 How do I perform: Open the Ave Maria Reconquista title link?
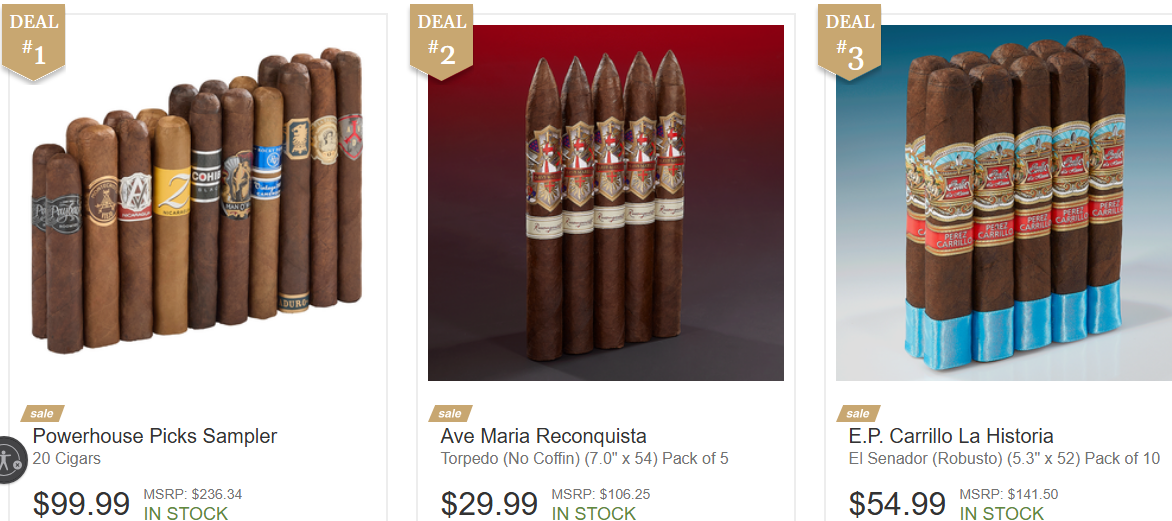click(543, 436)
